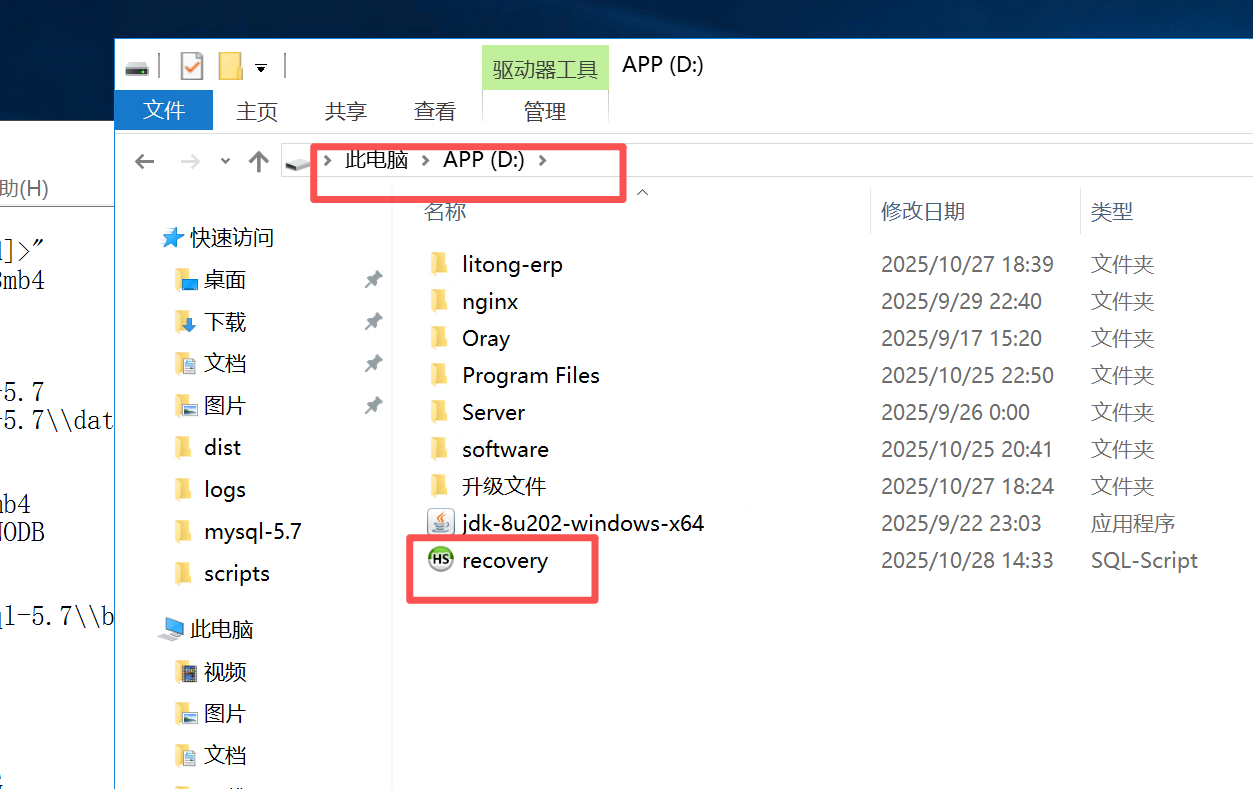Select the recovery file name
The width and height of the screenshot is (1253, 789).
point(505,560)
